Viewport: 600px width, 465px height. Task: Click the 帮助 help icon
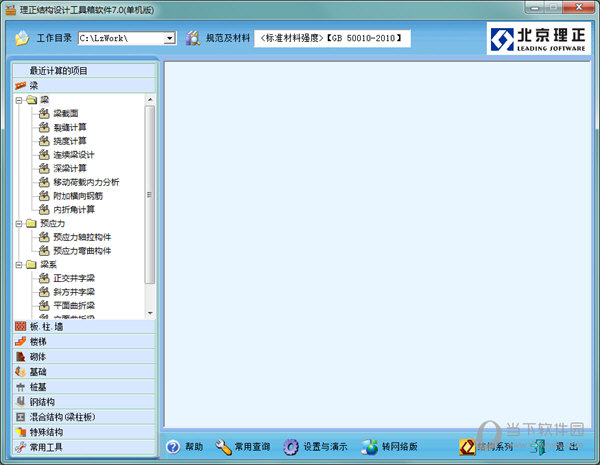tap(173, 447)
